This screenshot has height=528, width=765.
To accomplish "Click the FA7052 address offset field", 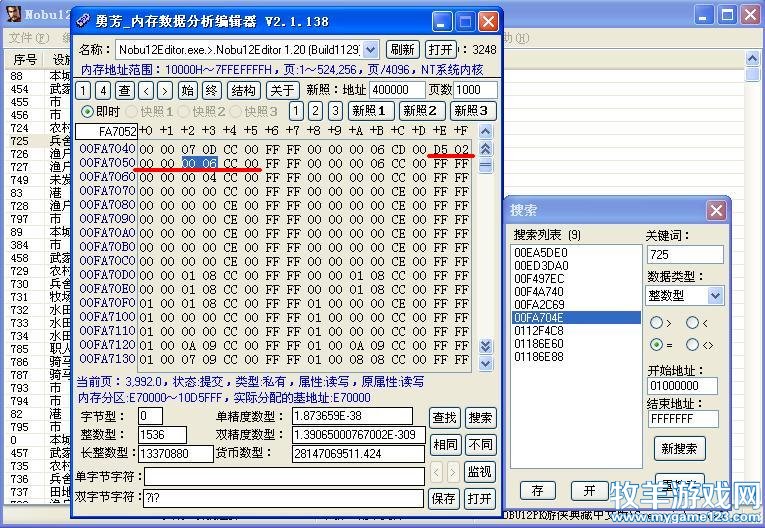I will pos(106,131).
